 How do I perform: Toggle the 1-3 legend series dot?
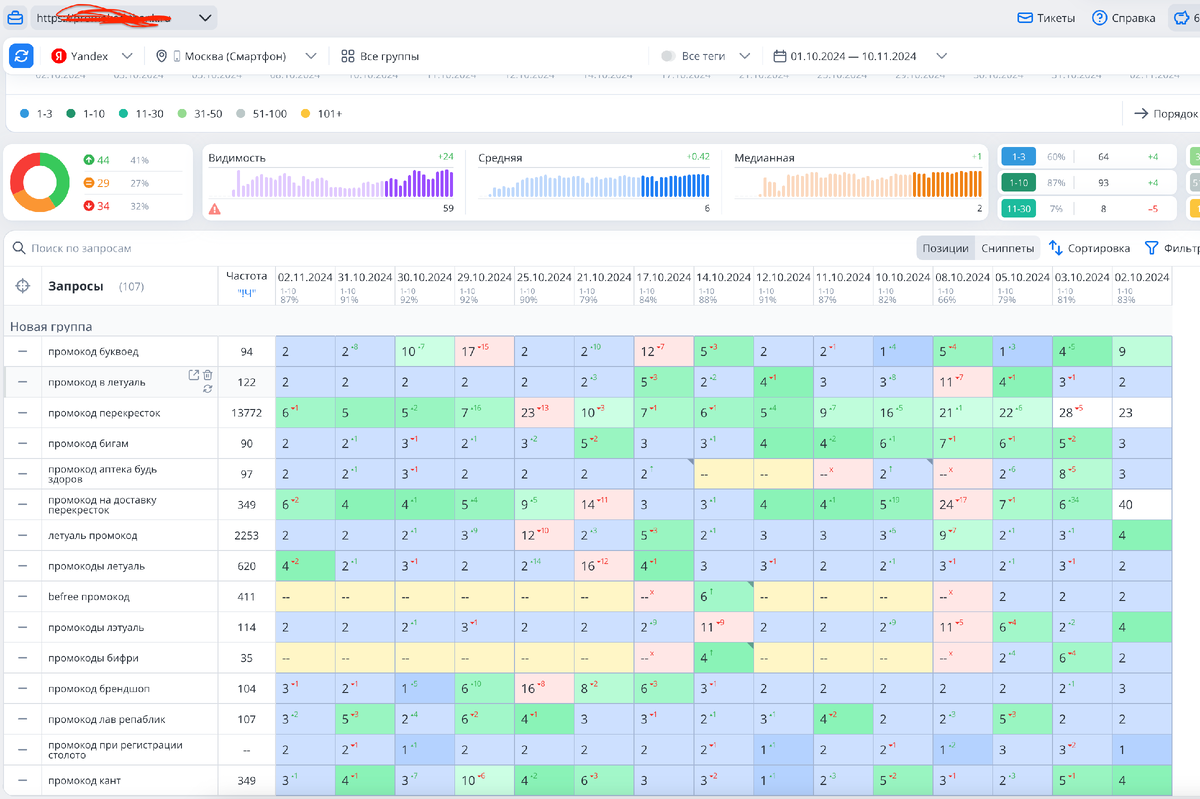pyautogui.click(x=24, y=114)
